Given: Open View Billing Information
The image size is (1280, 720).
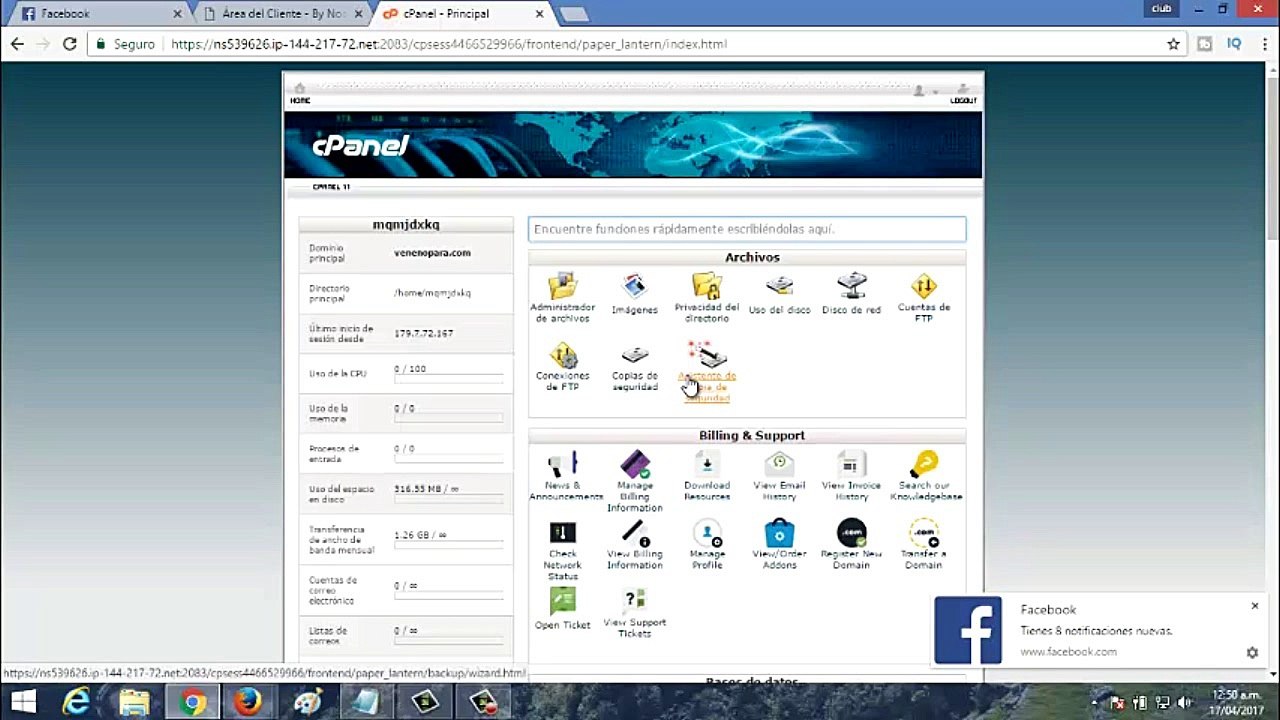Looking at the screenshot, I should pyautogui.click(x=634, y=532).
